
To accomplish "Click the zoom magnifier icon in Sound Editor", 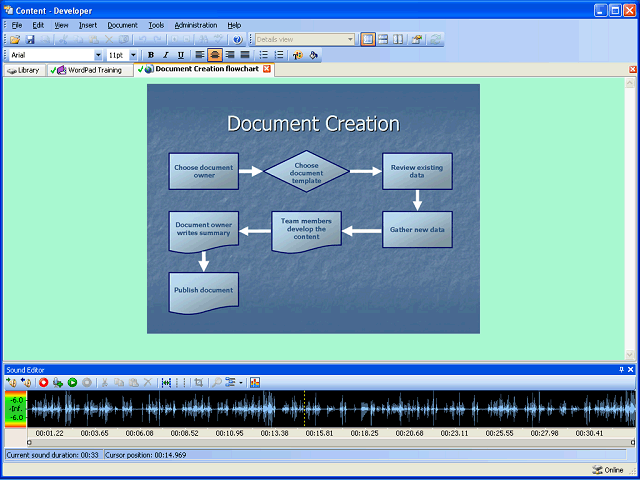I will pos(217,382).
